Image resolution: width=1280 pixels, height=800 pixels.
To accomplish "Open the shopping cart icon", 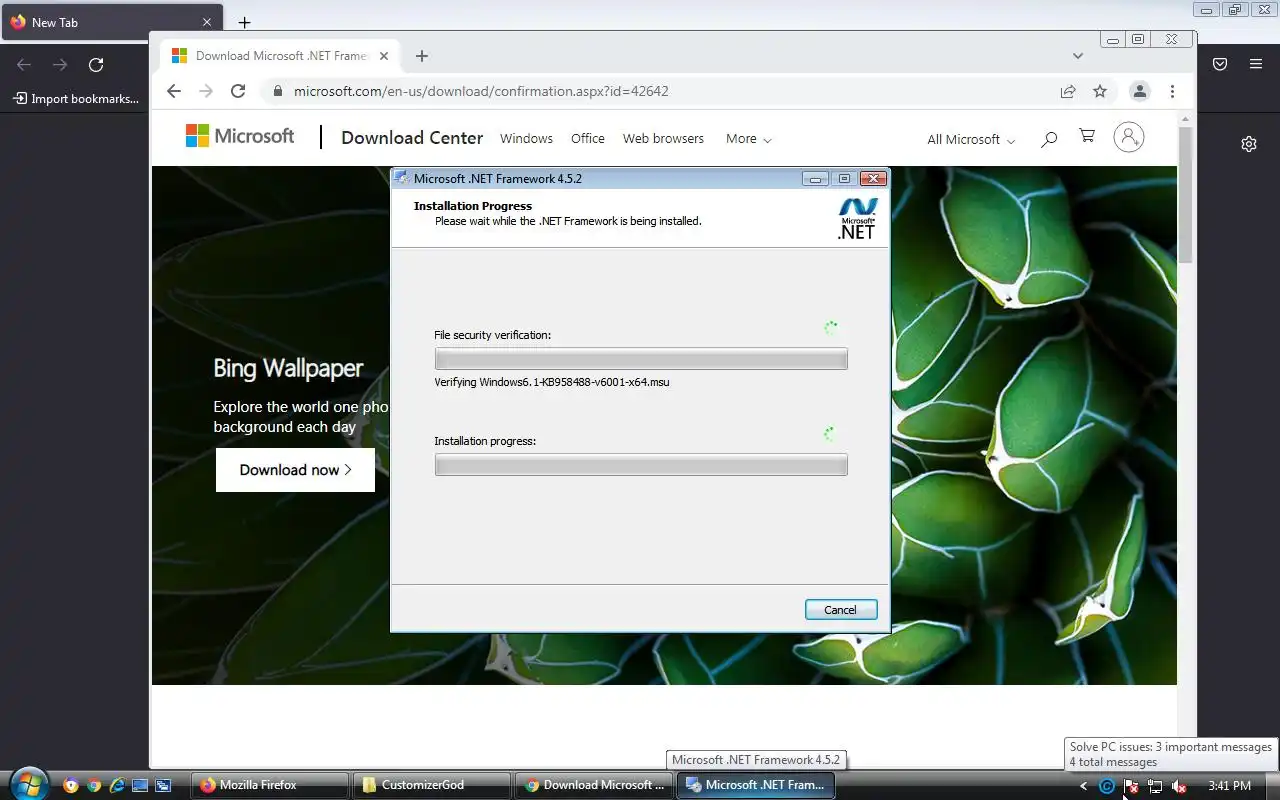I will (1087, 136).
